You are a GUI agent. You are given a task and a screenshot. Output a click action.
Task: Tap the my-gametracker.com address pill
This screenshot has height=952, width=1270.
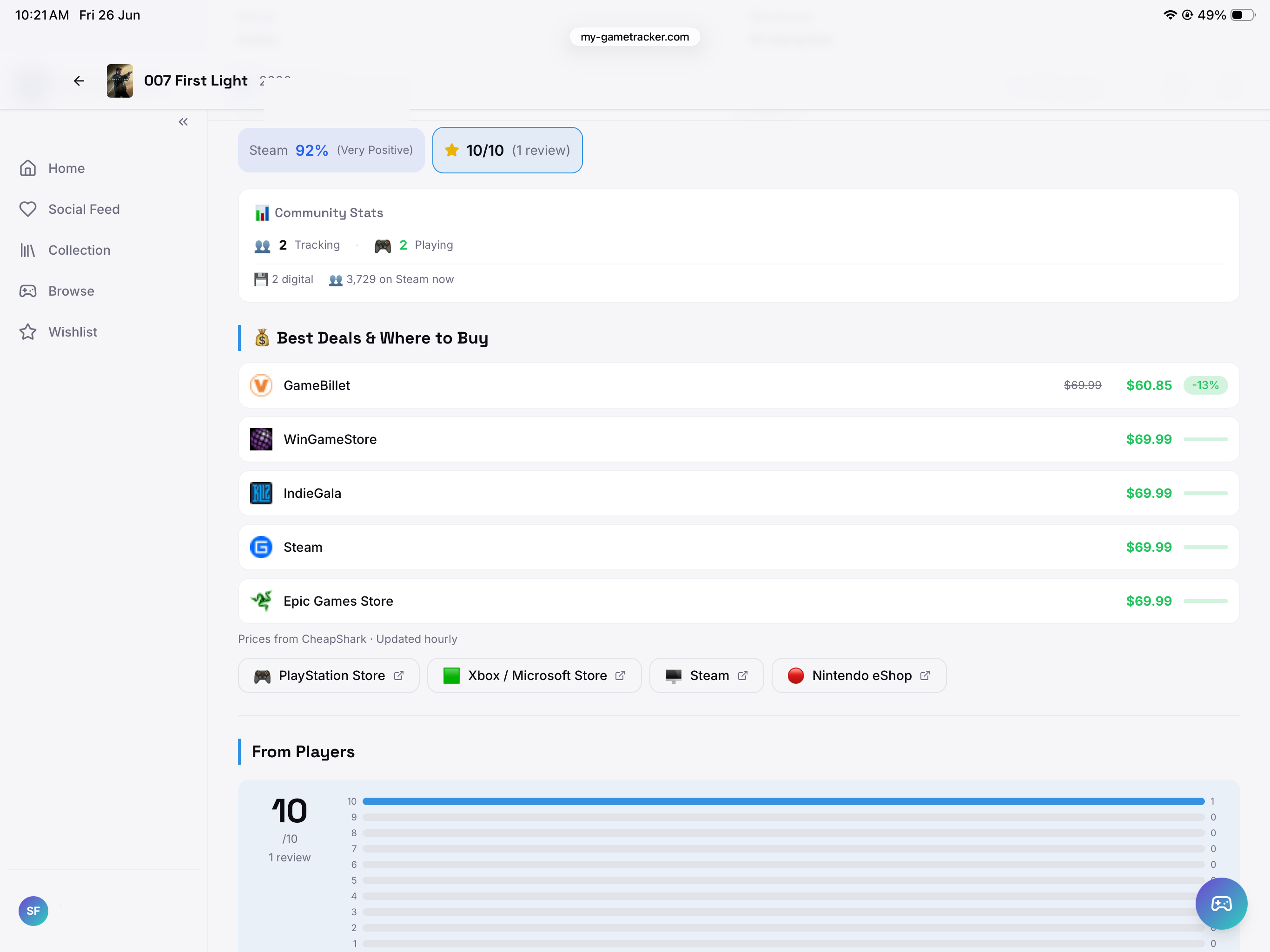pos(635,37)
